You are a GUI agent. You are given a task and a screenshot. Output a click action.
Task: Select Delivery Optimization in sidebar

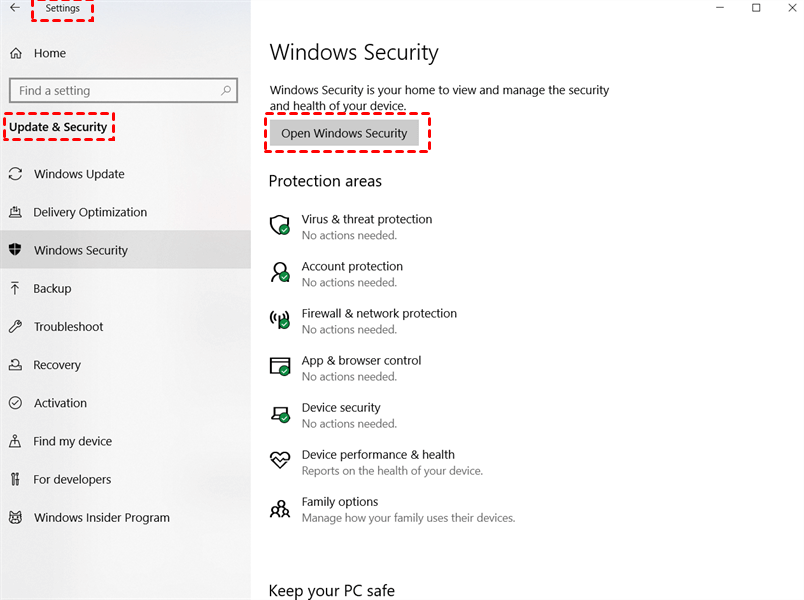pos(90,212)
